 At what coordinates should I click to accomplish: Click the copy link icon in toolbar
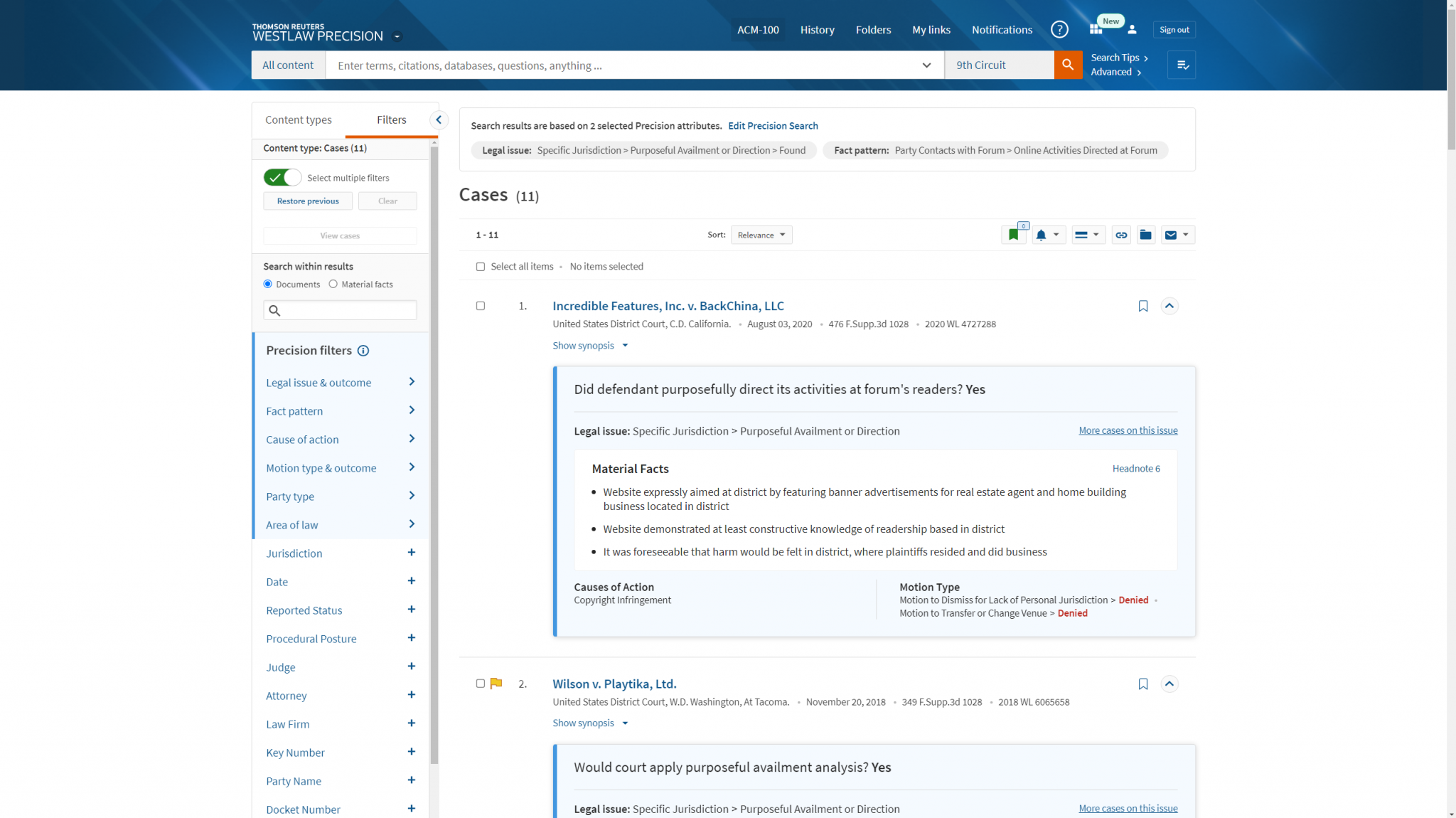1121,235
